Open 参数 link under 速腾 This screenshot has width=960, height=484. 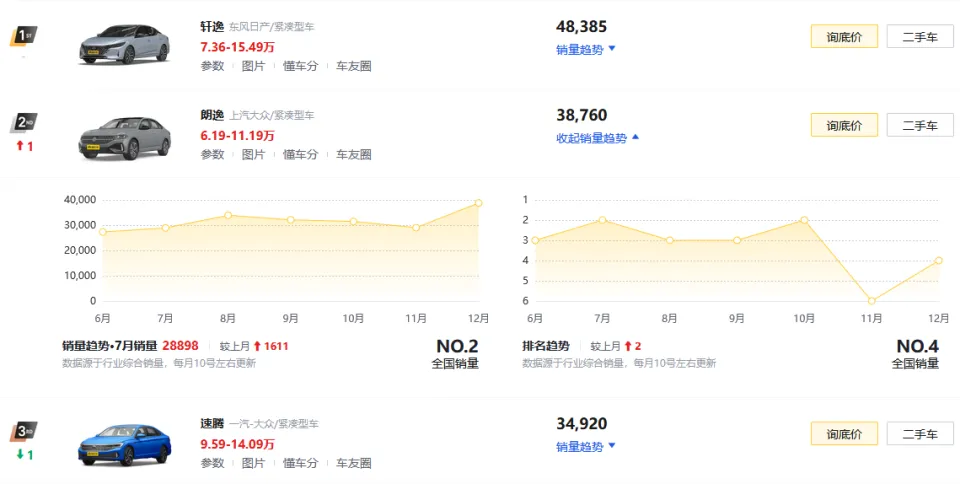pos(212,463)
